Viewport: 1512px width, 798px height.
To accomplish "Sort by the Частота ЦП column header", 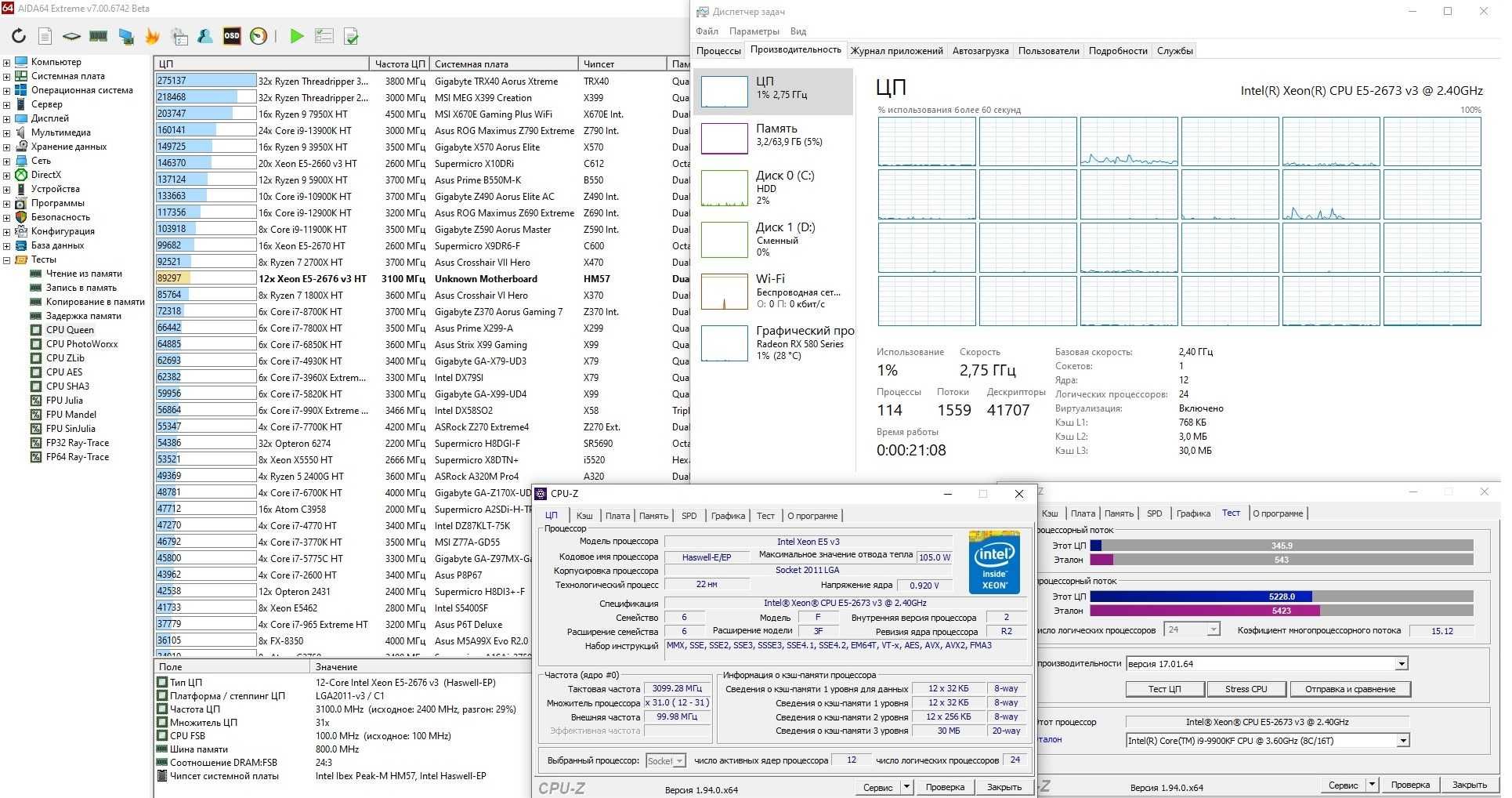I will coord(399,63).
